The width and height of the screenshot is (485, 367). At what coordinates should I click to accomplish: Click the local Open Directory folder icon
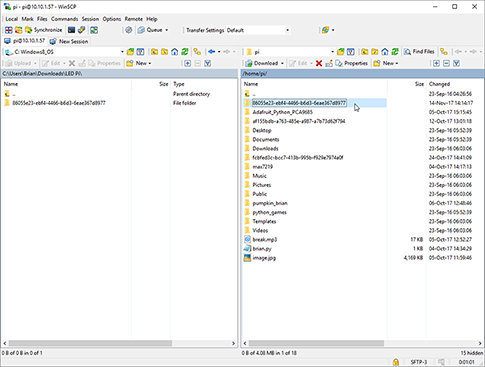point(131,52)
